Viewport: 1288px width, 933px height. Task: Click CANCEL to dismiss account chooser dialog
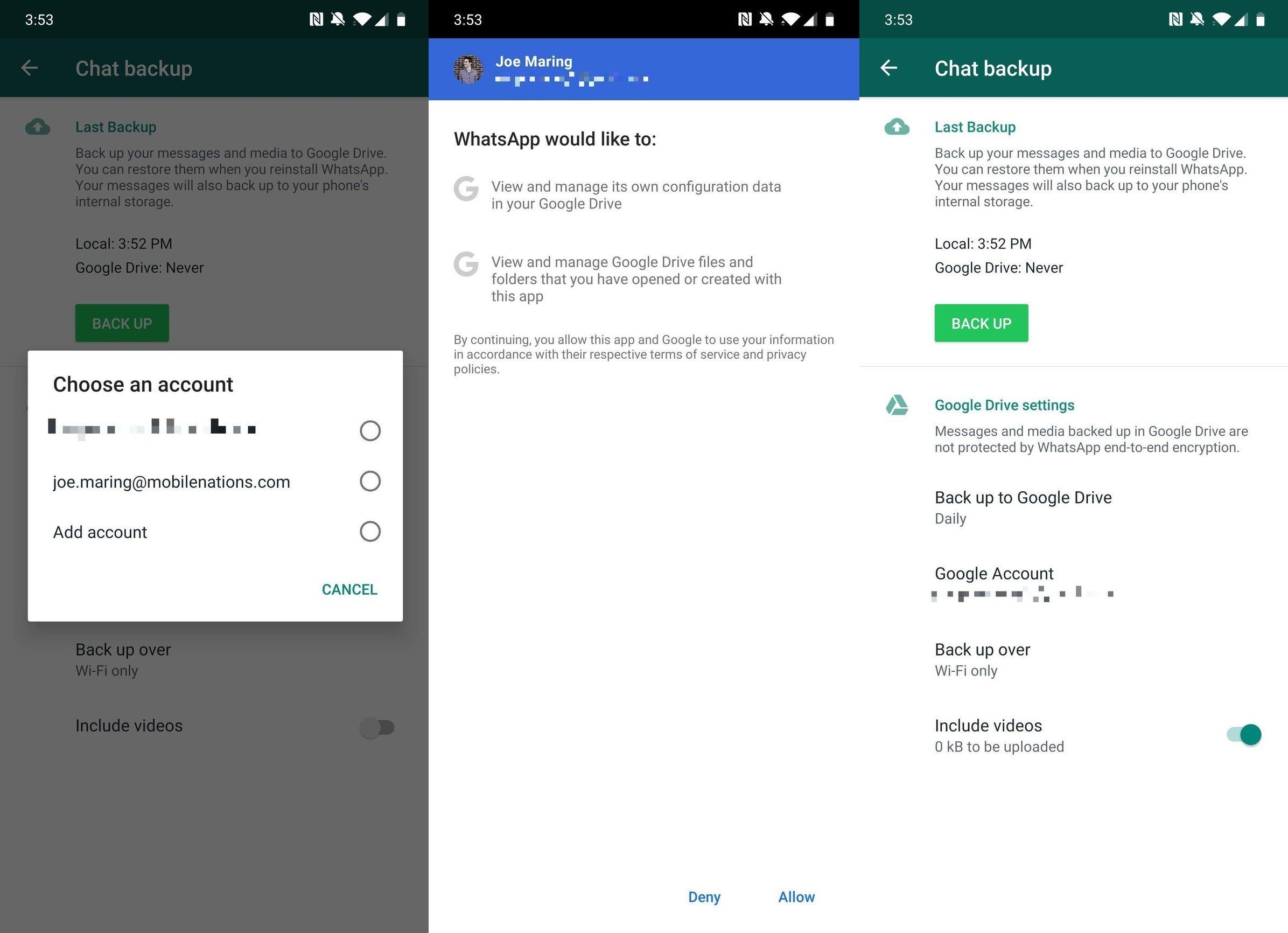click(349, 589)
